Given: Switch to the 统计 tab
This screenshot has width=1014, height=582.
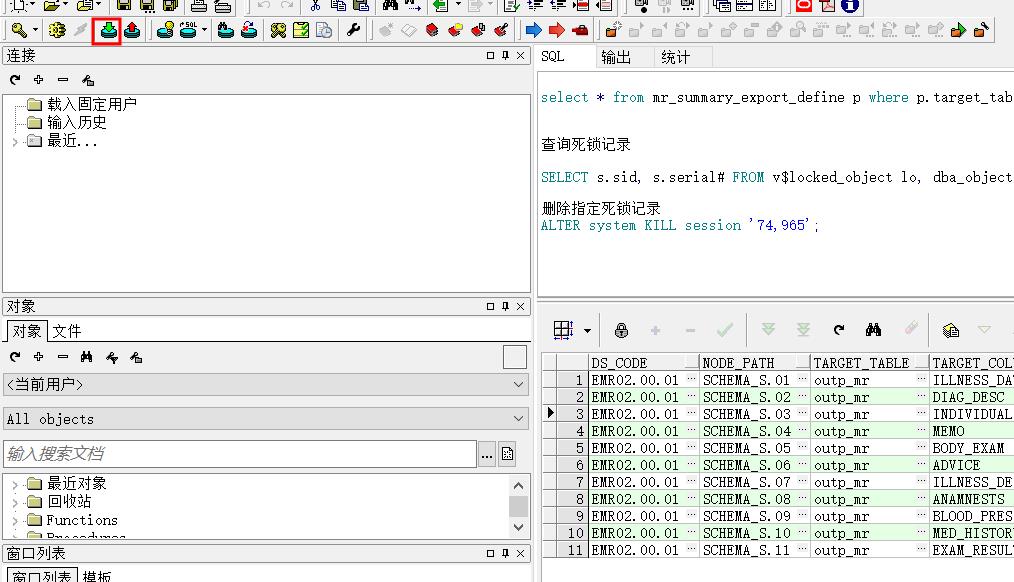Looking at the screenshot, I should pos(676,57).
